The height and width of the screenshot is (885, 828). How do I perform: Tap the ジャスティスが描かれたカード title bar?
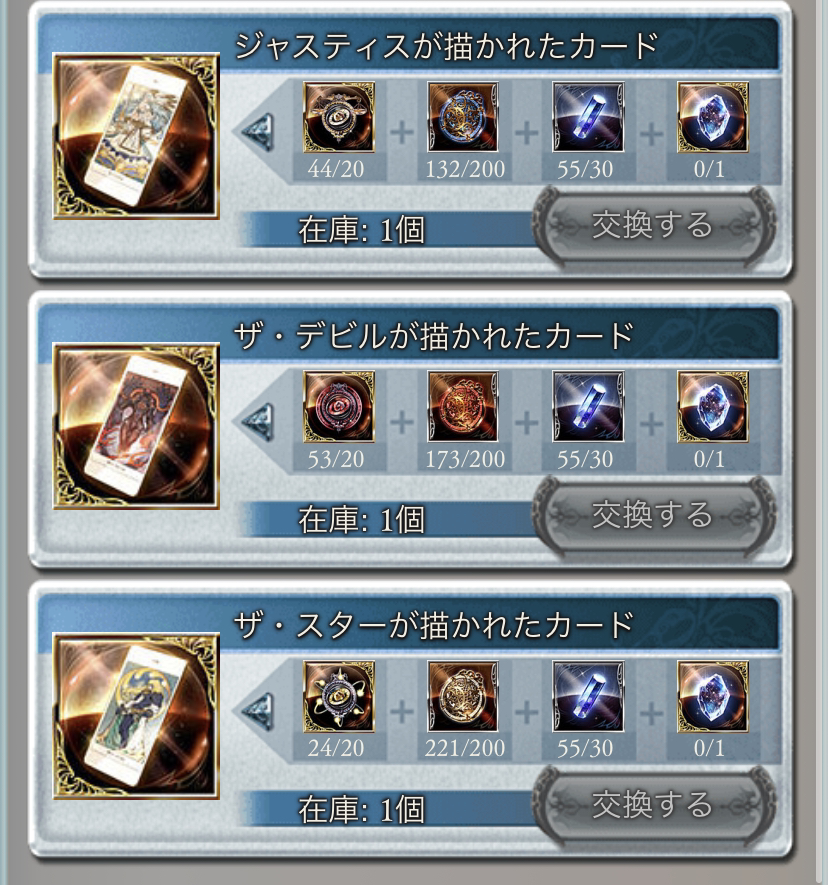pos(446,45)
